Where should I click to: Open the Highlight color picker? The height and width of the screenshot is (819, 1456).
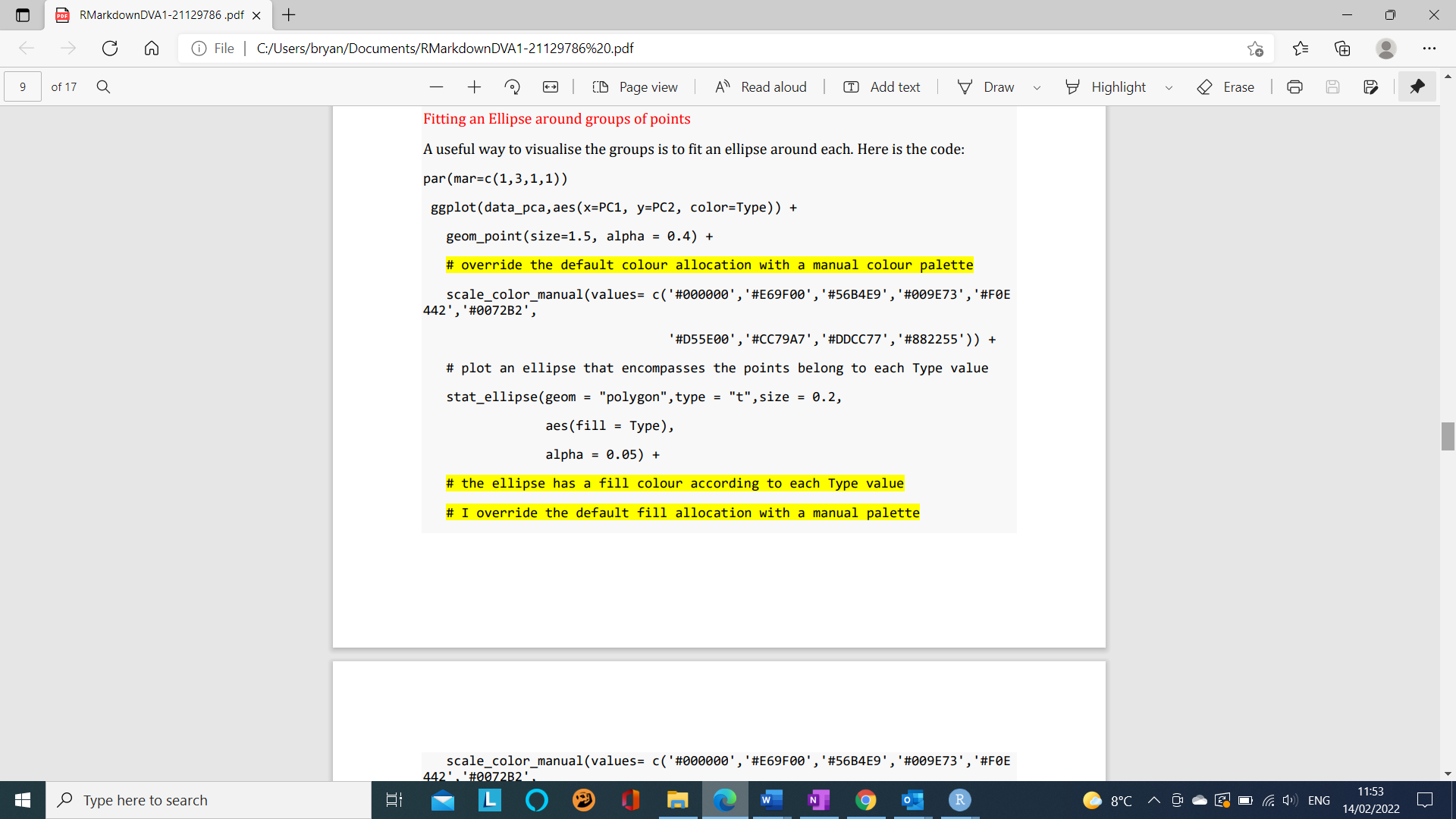coord(1169,87)
